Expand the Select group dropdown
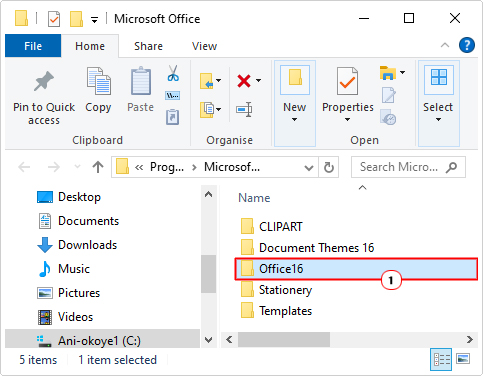483x376 pixels. coord(439,119)
